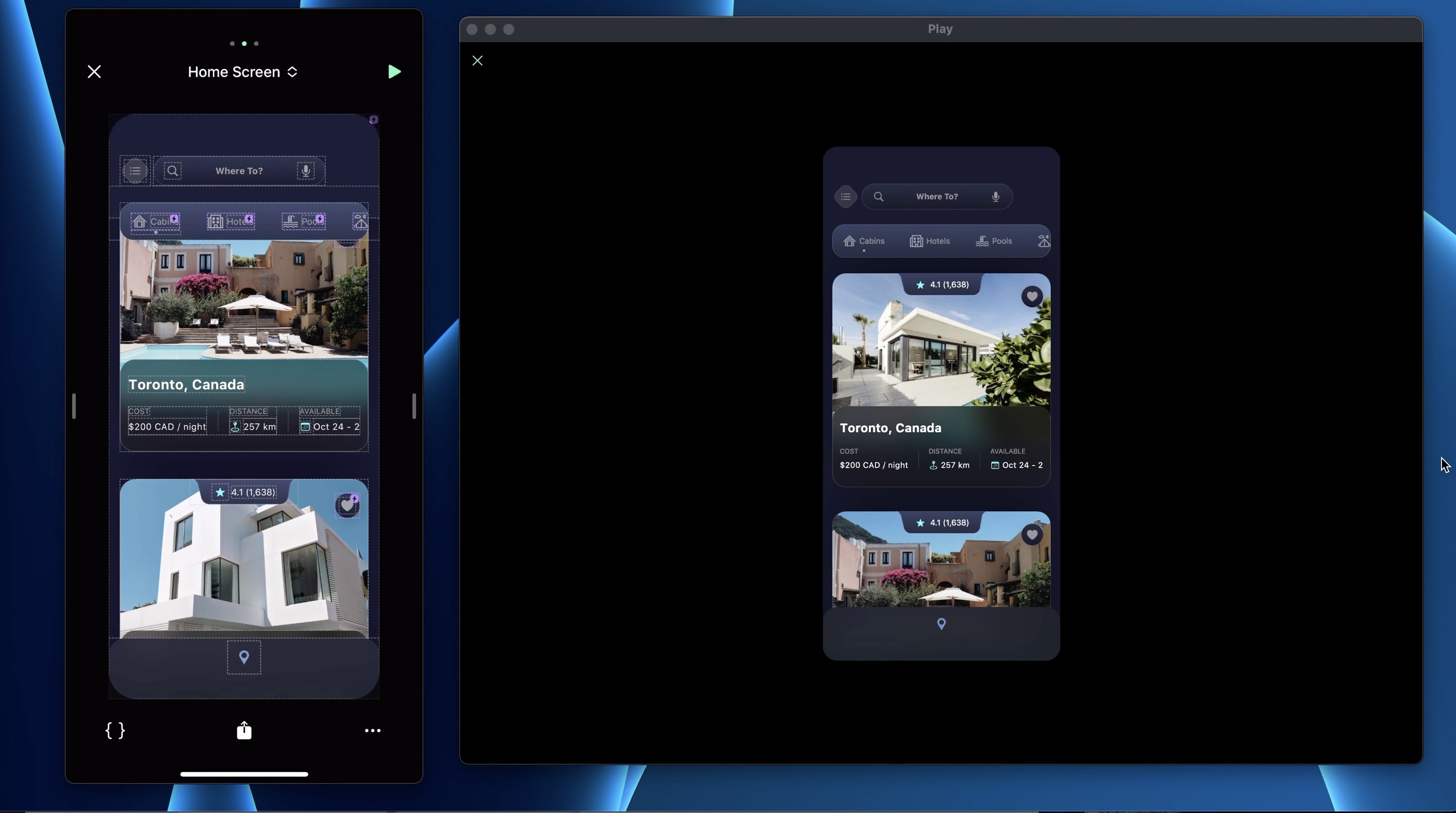Toggle favorite heart on second preview card
Screen dimensions: 1456x813
pos(1031,534)
